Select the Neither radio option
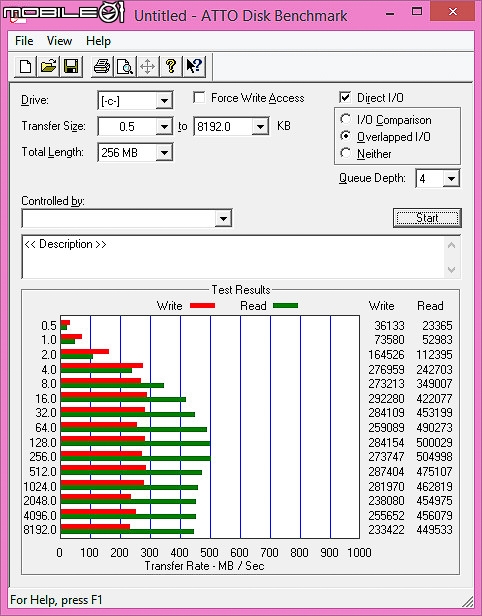Image resolution: width=482 pixels, height=616 pixels. [x=345, y=153]
